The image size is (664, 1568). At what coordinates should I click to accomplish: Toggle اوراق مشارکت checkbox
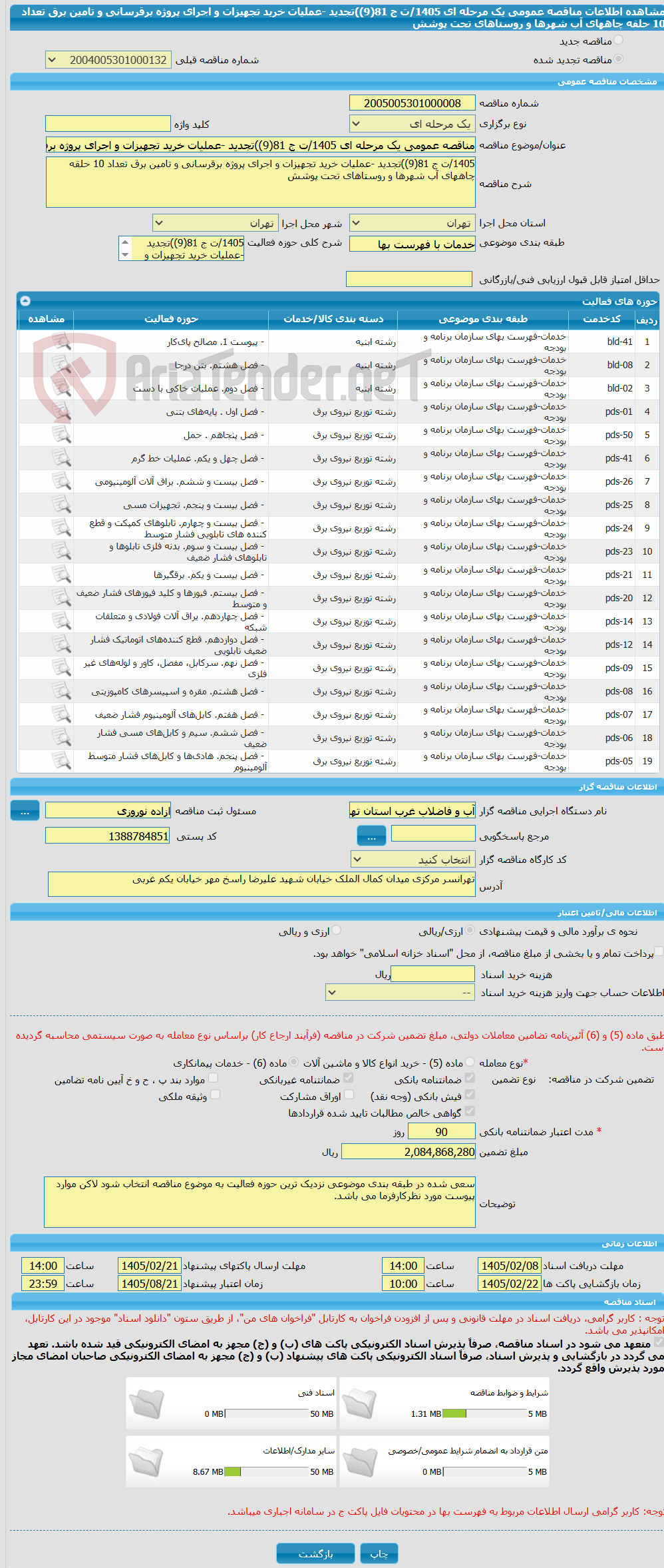(349, 1095)
